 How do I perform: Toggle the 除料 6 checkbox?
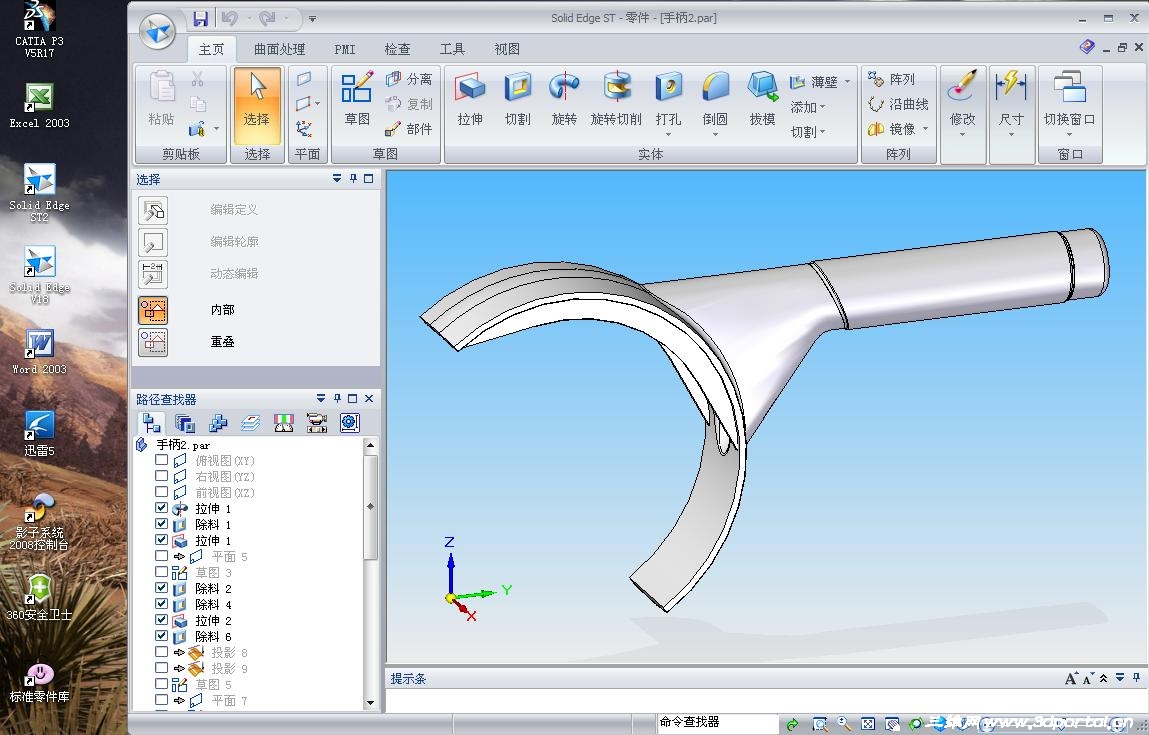[x=161, y=635]
